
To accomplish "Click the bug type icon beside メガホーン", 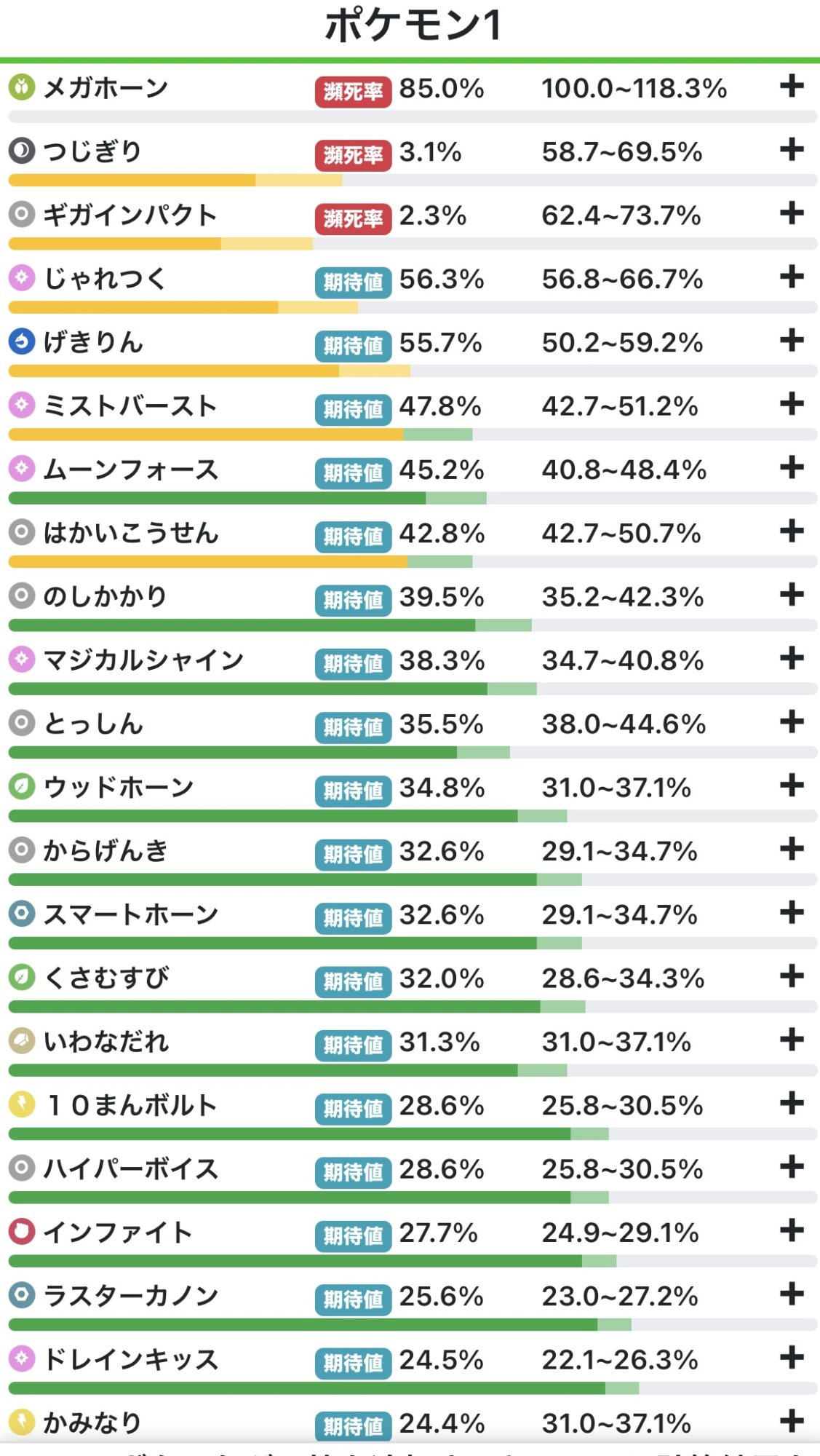I will pyautogui.click(x=22, y=87).
